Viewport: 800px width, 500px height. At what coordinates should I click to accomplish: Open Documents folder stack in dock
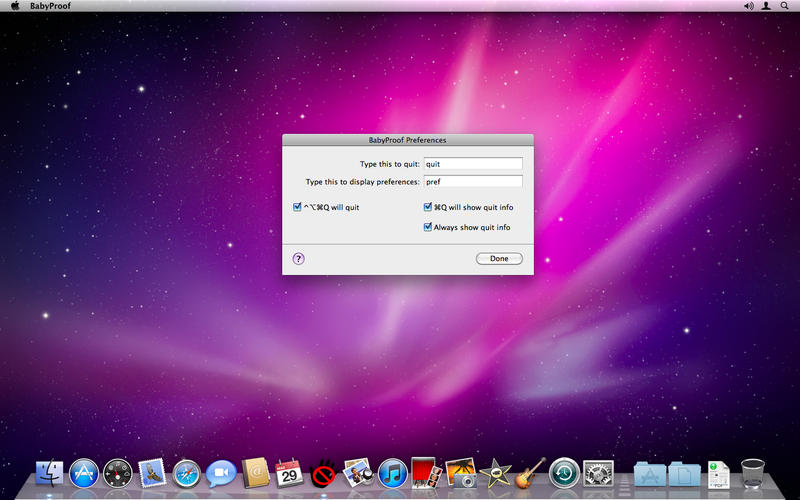pos(684,474)
